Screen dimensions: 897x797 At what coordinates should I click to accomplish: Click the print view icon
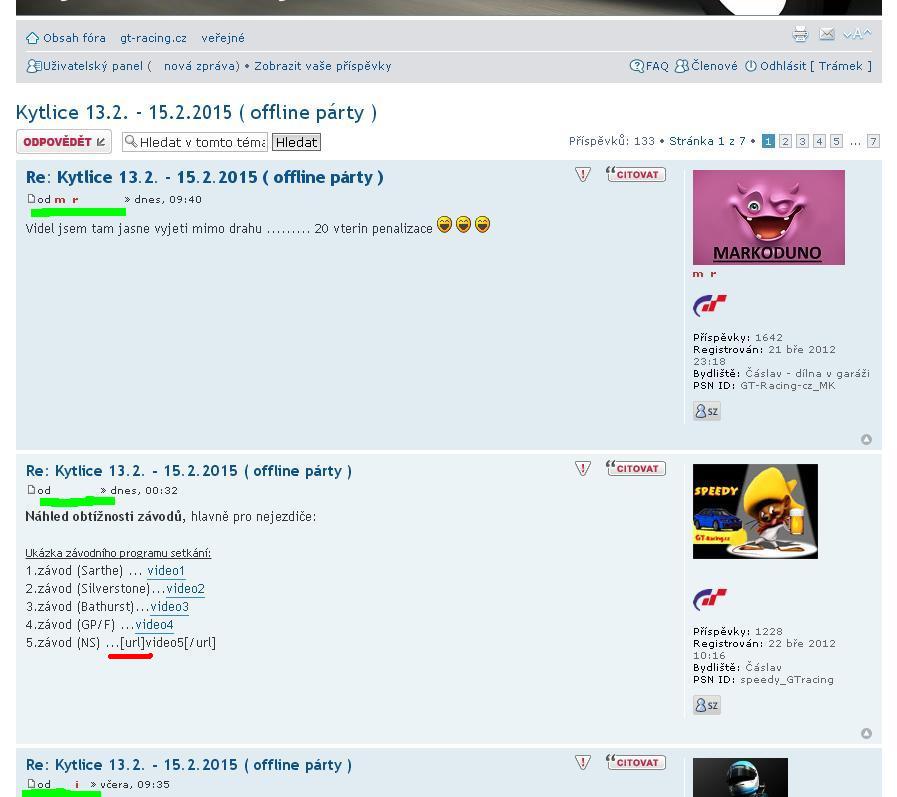pyautogui.click(x=800, y=34)
